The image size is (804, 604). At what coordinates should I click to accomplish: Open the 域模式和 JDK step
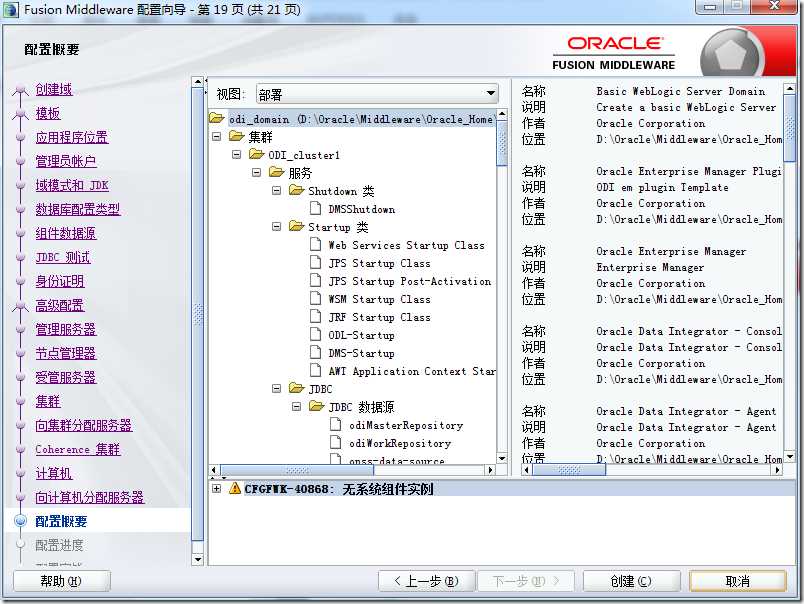[x=72, y=185]
